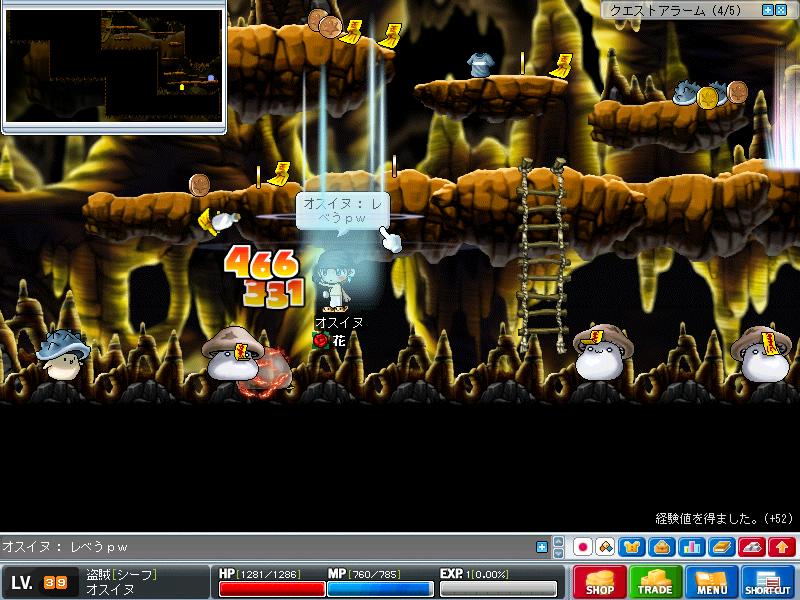Click the blue-capped mushroom monster
This screenshot has height=600, width=800.
click(63, 355)
